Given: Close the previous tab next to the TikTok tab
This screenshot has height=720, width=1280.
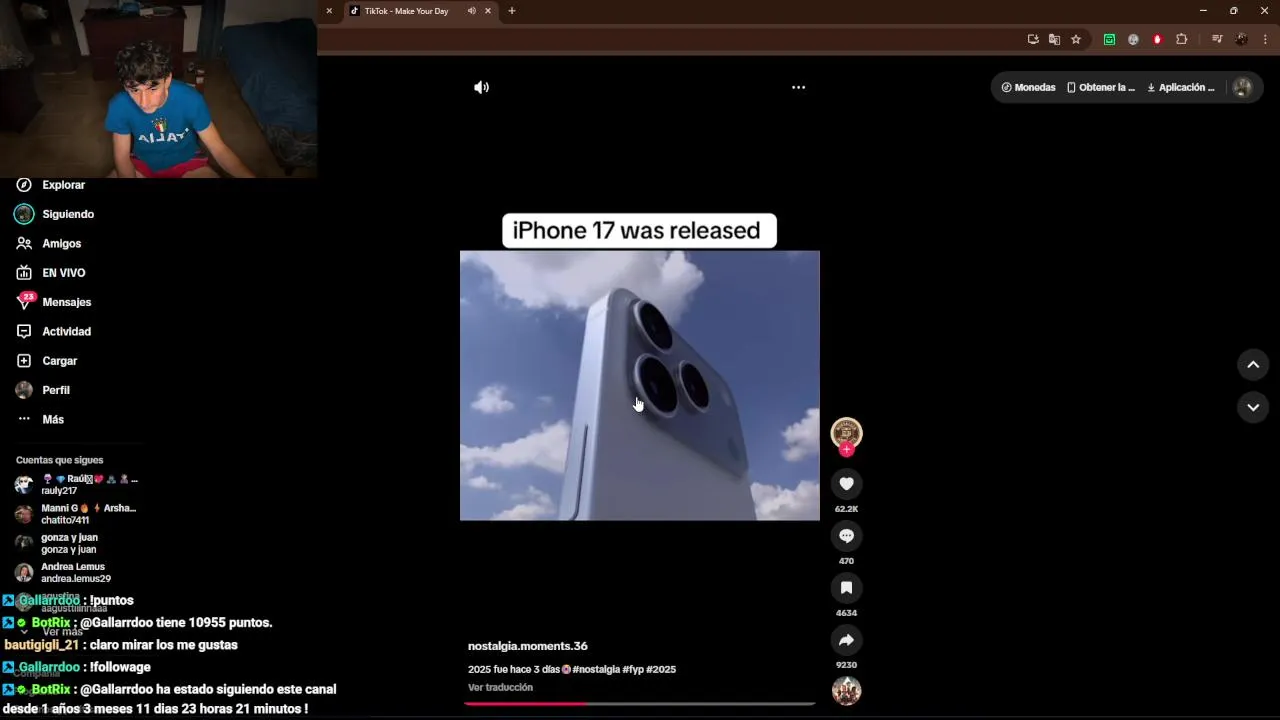Looking at the screenshot, I should (329, 11).
